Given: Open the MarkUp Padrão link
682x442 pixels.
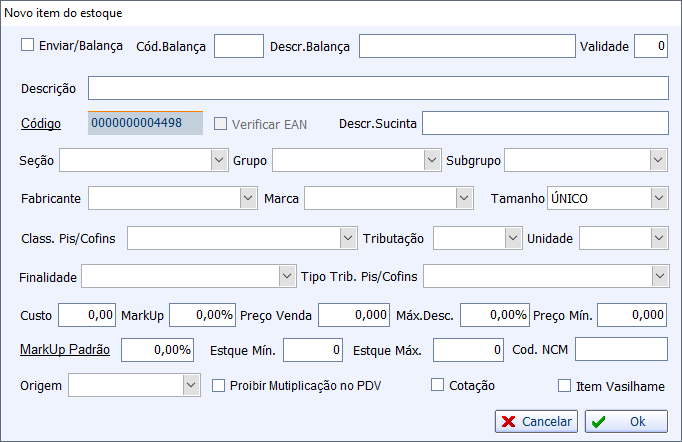Looking at the screenshot, I should [65, 350].
